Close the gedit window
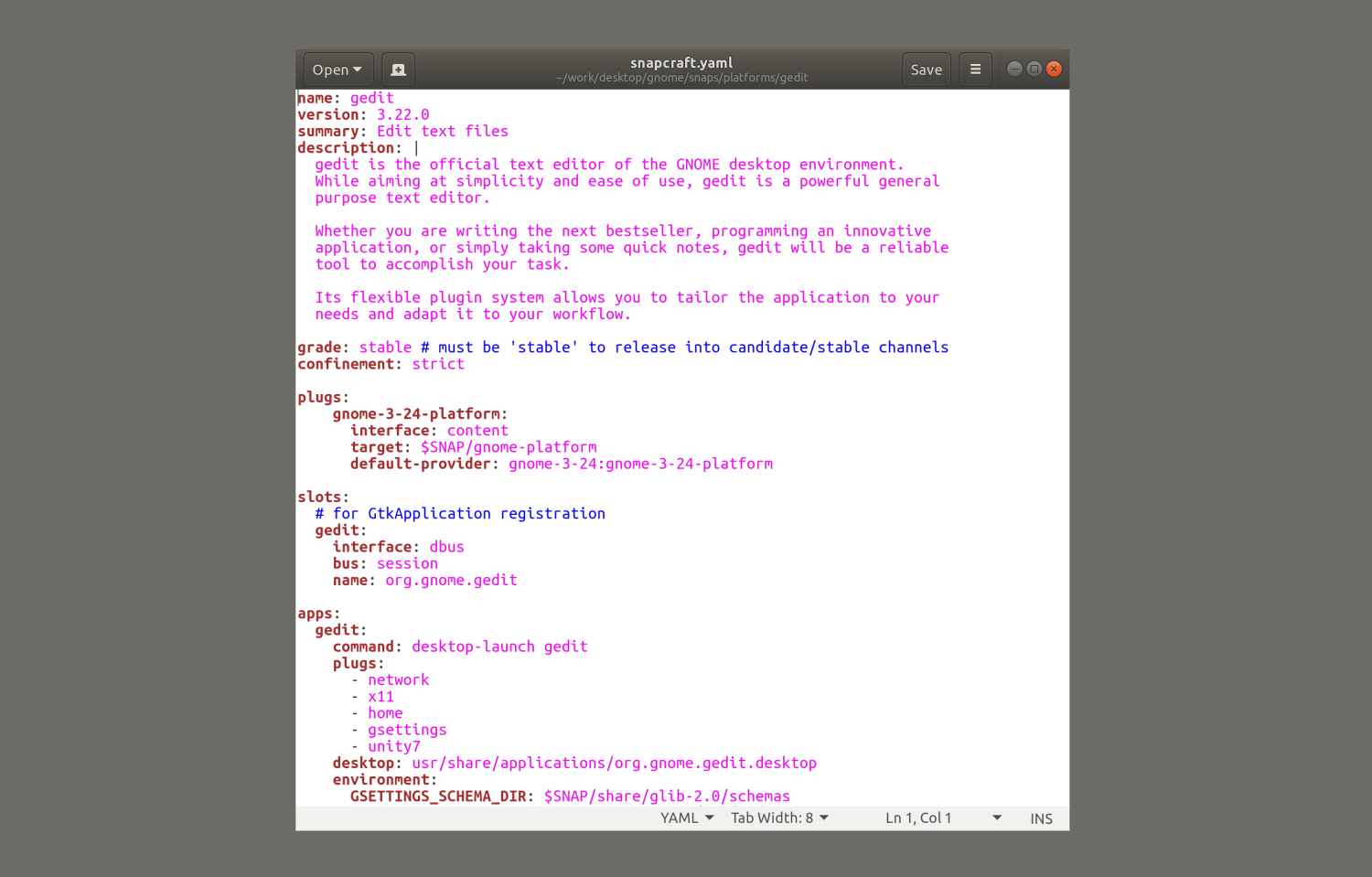Screen dimensions: 1372x877 coord(1054,69)
